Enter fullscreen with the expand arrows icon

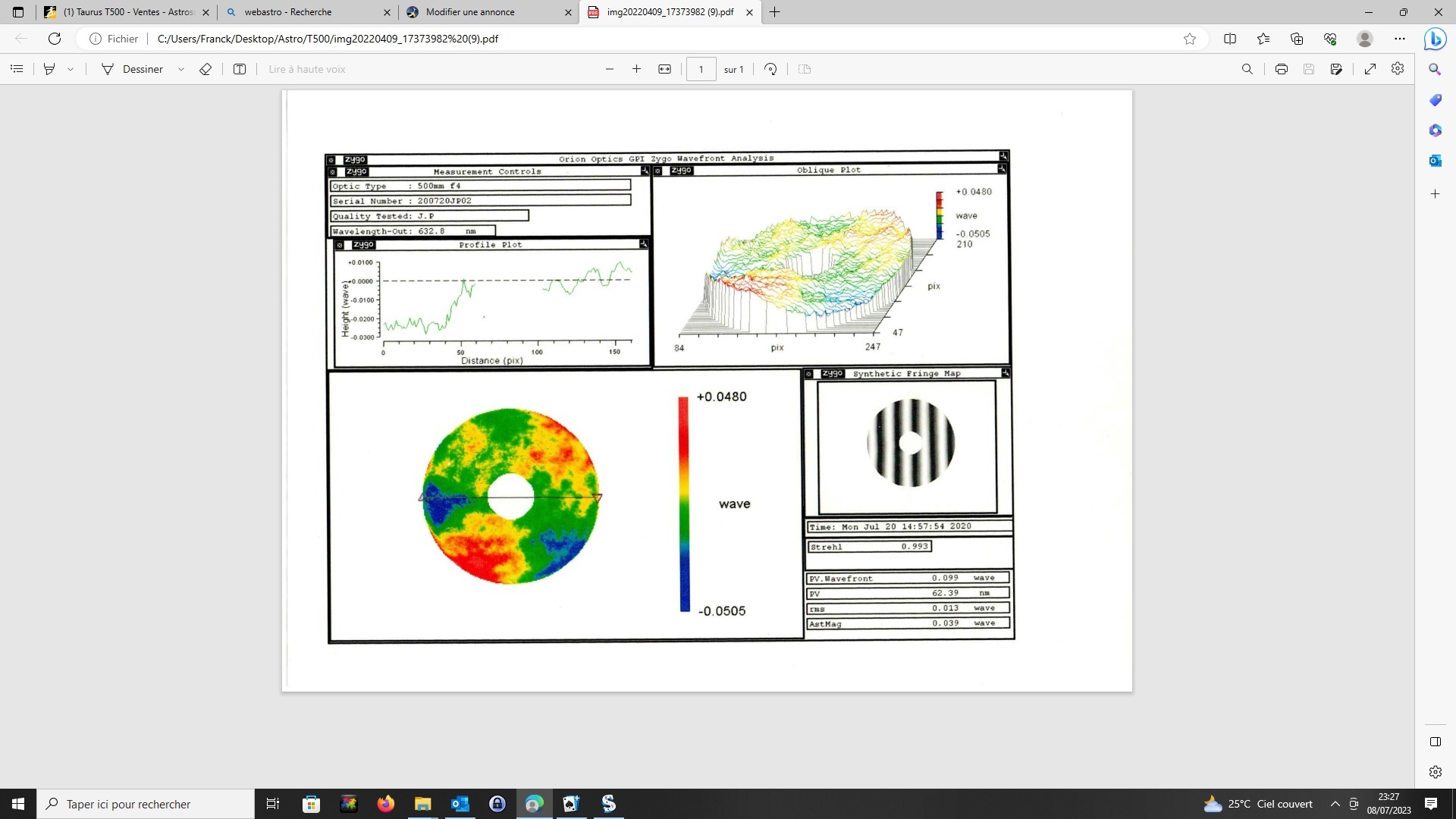[1370, 69]
